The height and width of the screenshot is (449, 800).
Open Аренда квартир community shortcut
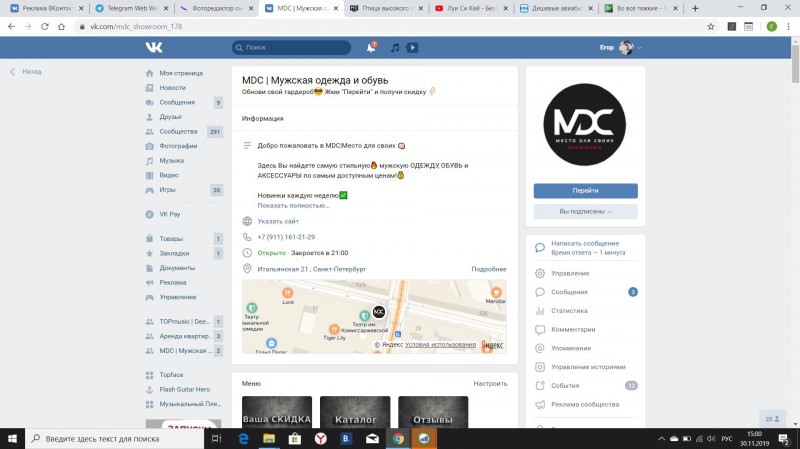point(184,336)
